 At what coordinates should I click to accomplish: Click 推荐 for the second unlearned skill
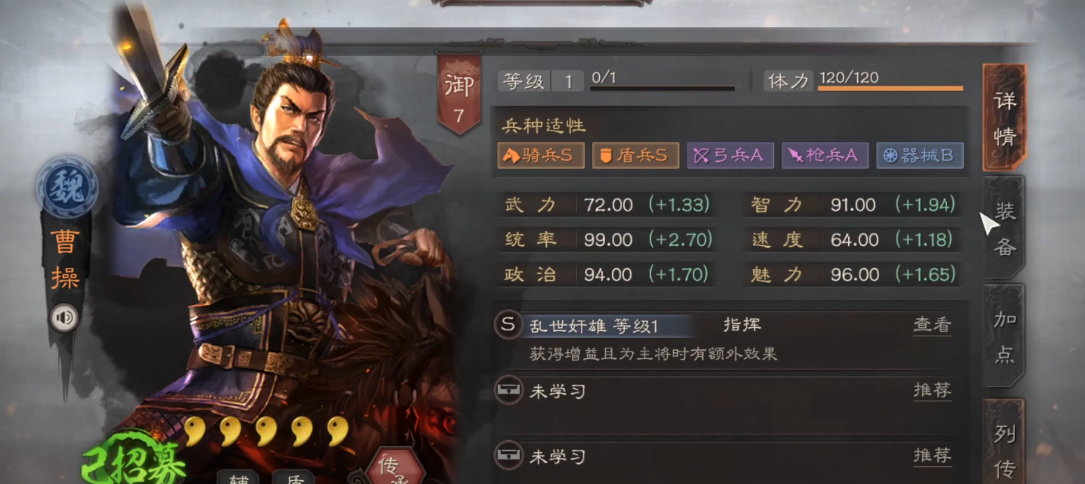(x=932, y=456)
